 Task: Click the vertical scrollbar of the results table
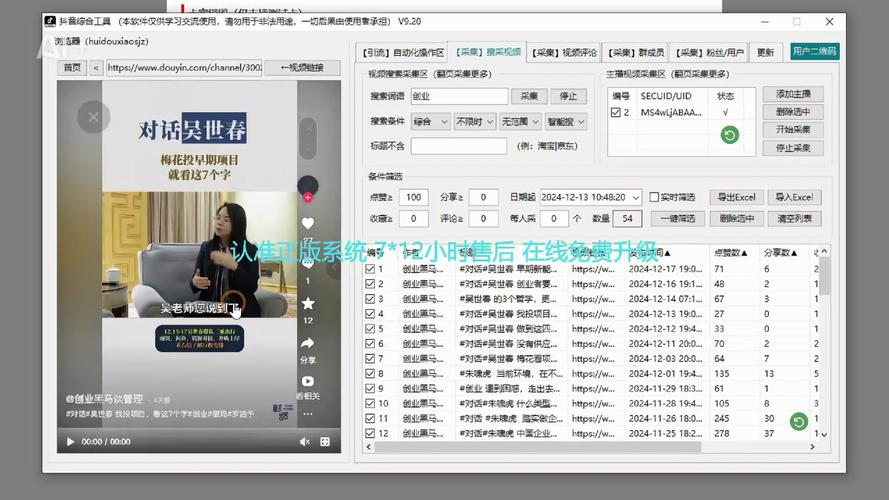[824, 276]
